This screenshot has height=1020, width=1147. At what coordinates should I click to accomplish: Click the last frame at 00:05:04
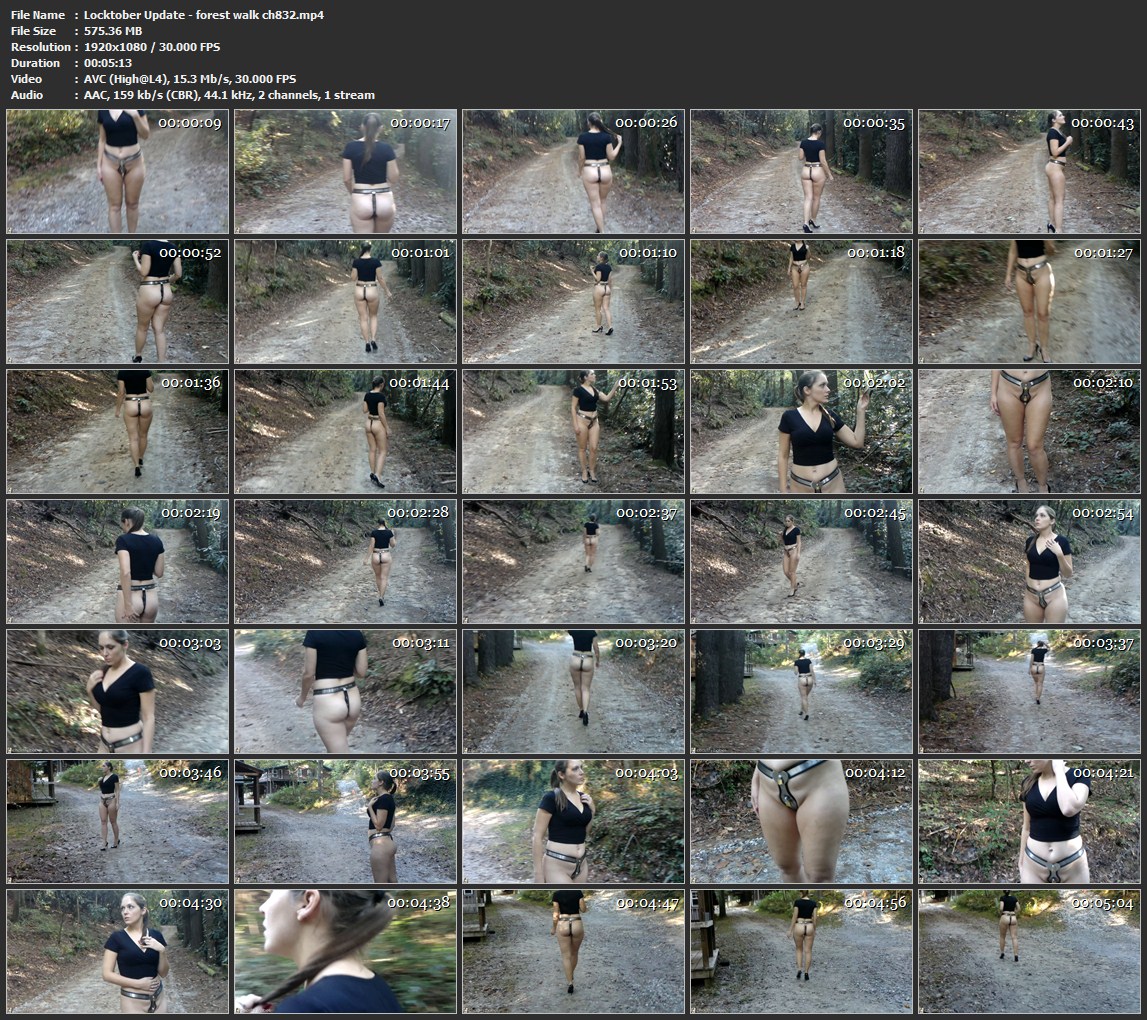click(x=1030, y=952)
